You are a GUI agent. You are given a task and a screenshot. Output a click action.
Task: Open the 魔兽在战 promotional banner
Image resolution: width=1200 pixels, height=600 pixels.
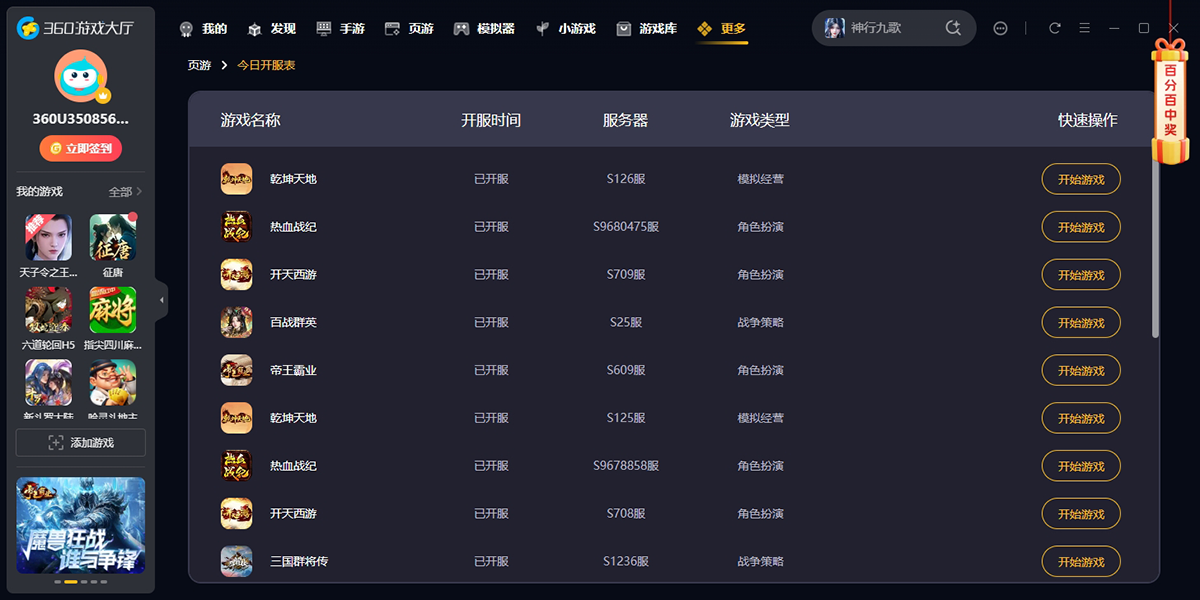[81, 525]
